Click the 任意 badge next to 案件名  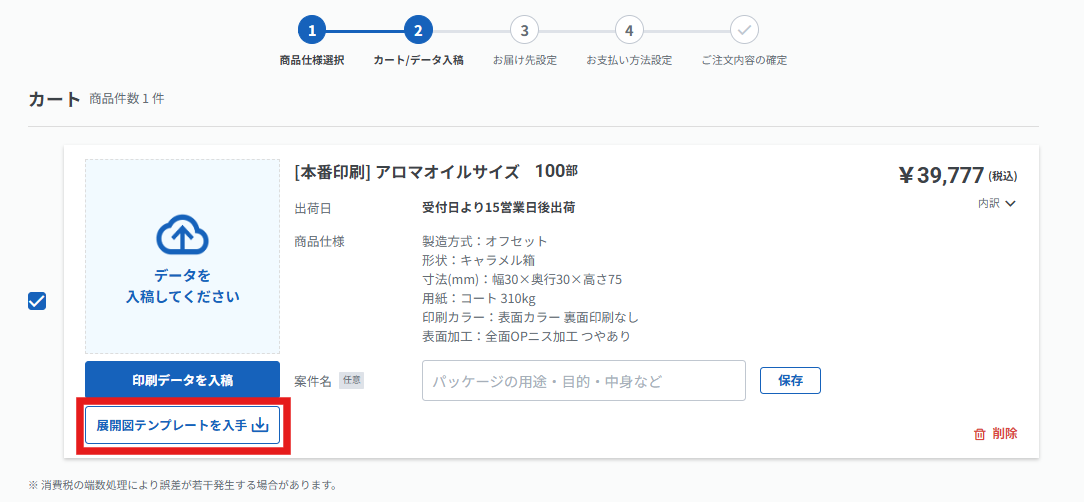351,380
